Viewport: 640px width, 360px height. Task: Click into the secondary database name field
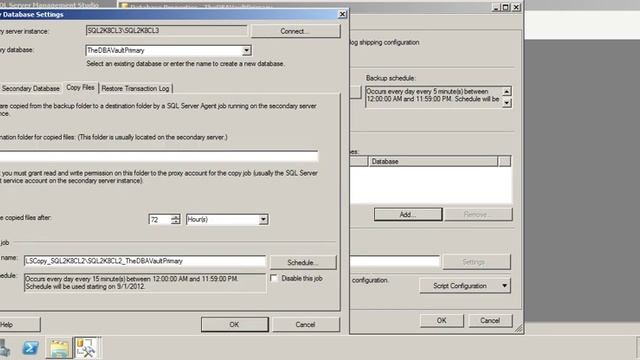pyautogui.click(x=164, y=51)
